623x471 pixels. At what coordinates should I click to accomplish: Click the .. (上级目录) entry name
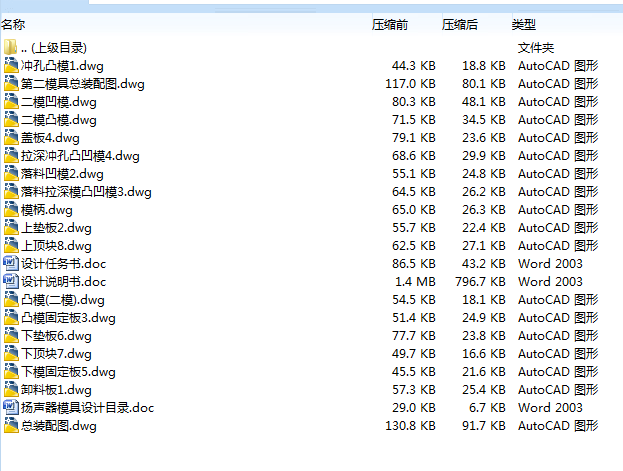[54, 48]
